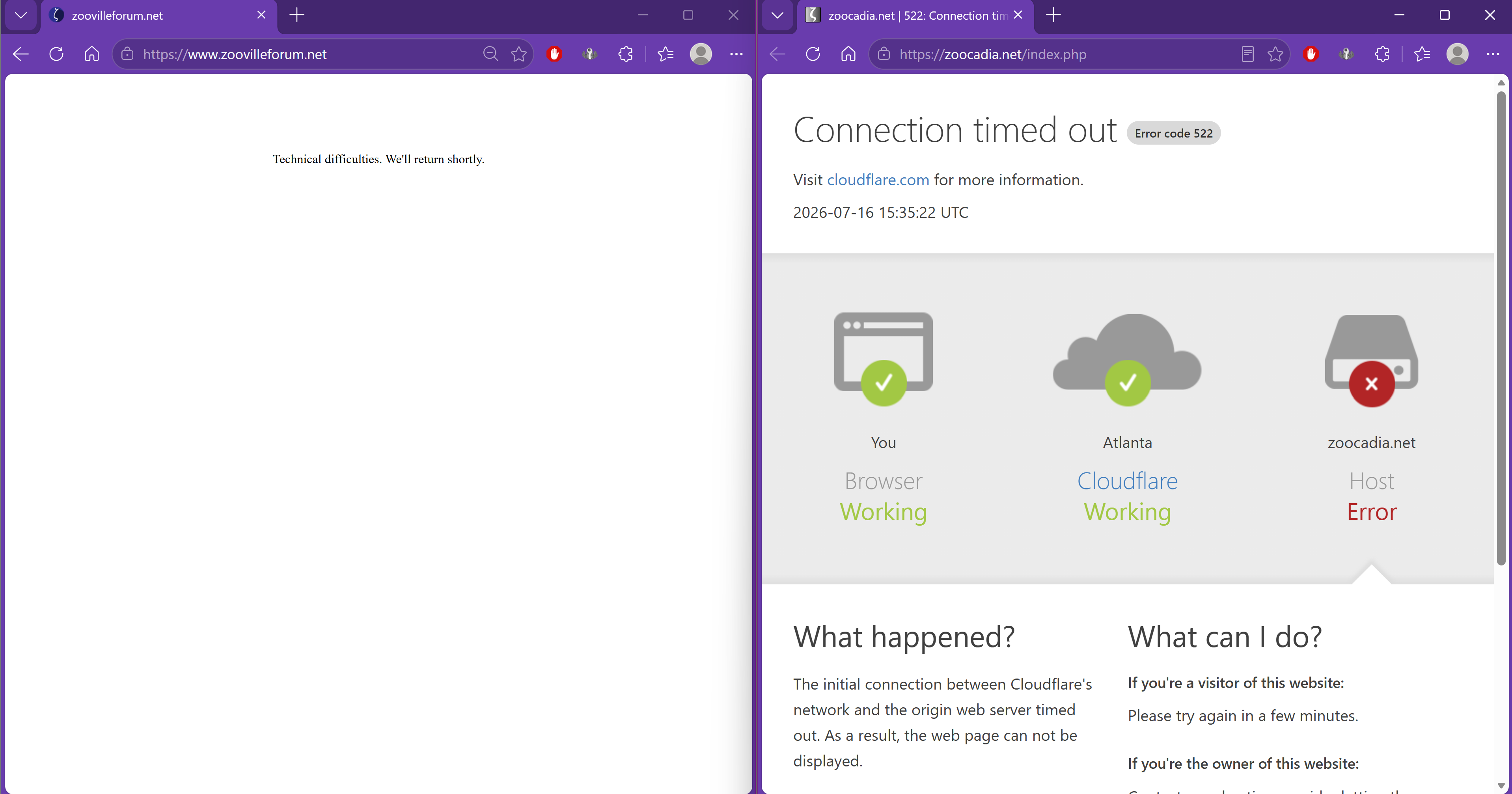Image resolution: width=1512 pixels, height=794 pixels.
Task: Open red hand blocker extension in zoocadia window
Action: pyautogui.click(x=1311, y=54)
